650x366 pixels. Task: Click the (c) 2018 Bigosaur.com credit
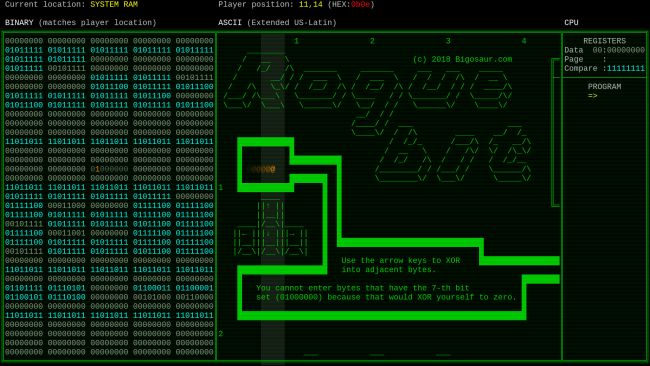(463, 59)
